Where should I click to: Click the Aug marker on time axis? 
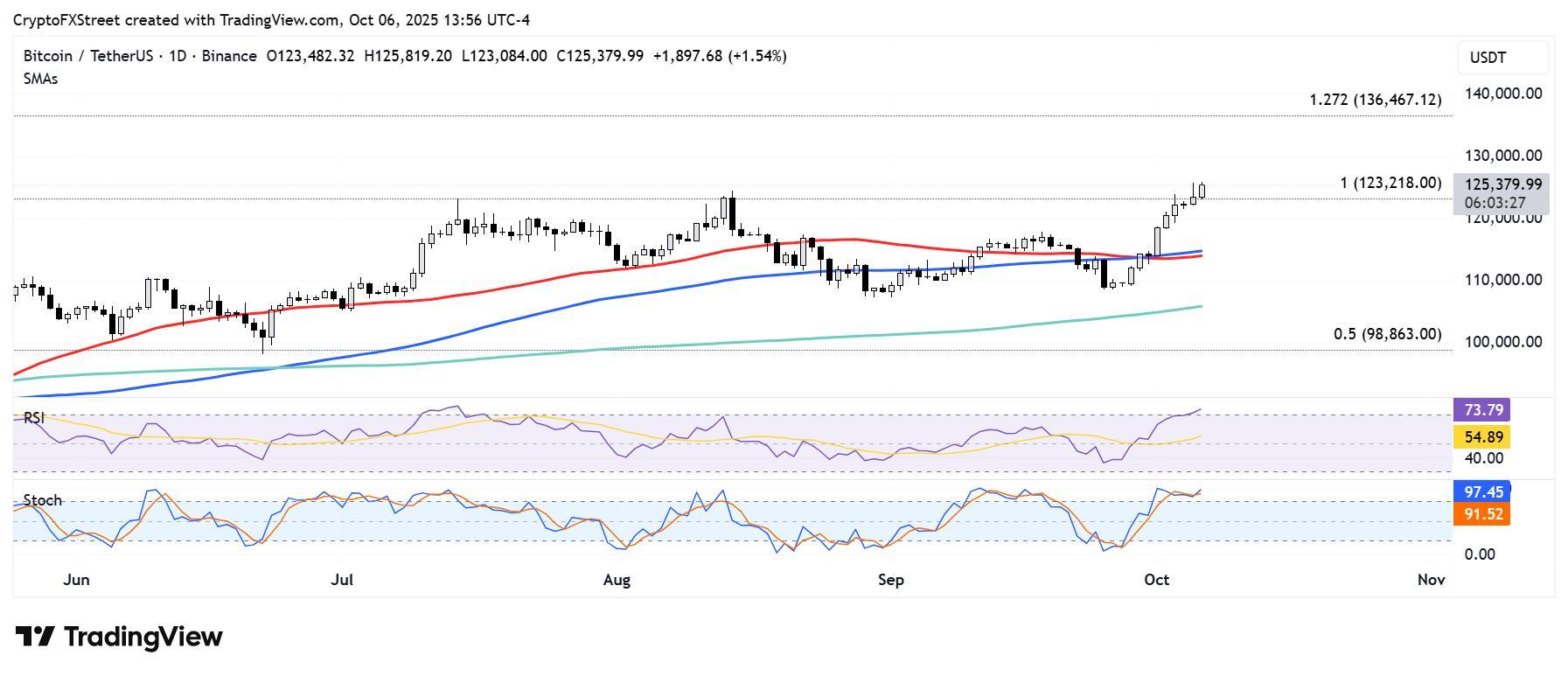(617, 580)
